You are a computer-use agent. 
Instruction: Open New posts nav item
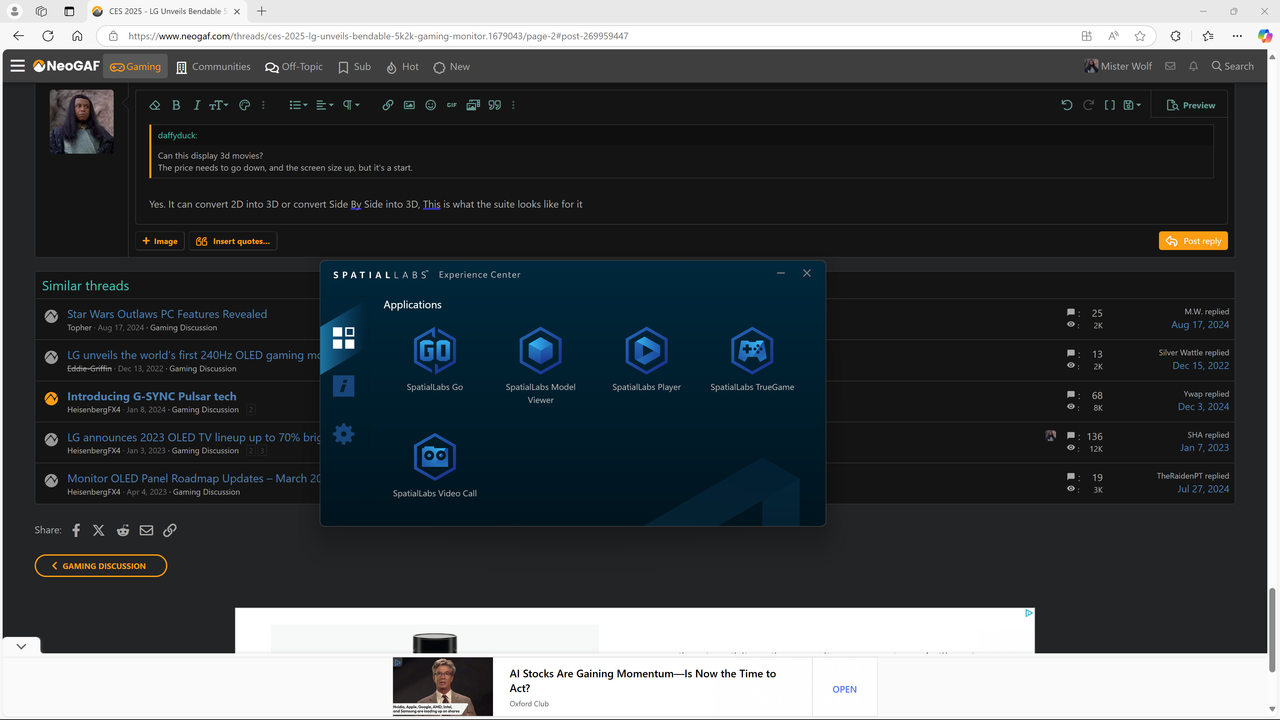pos(451,67)
